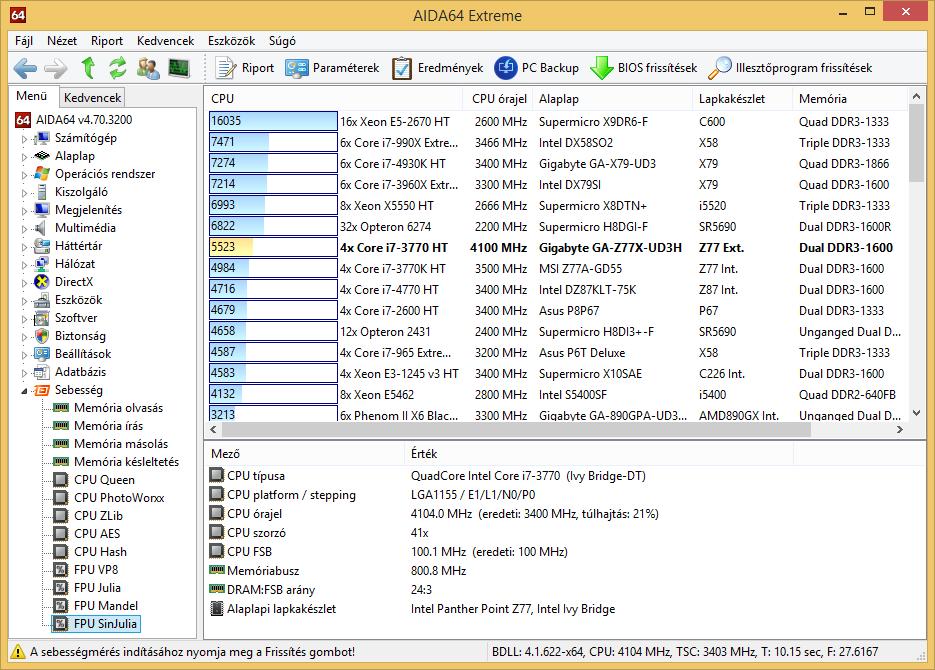
Task: Select the Megjelenítés tree node
Action: (x=88, y=210)
